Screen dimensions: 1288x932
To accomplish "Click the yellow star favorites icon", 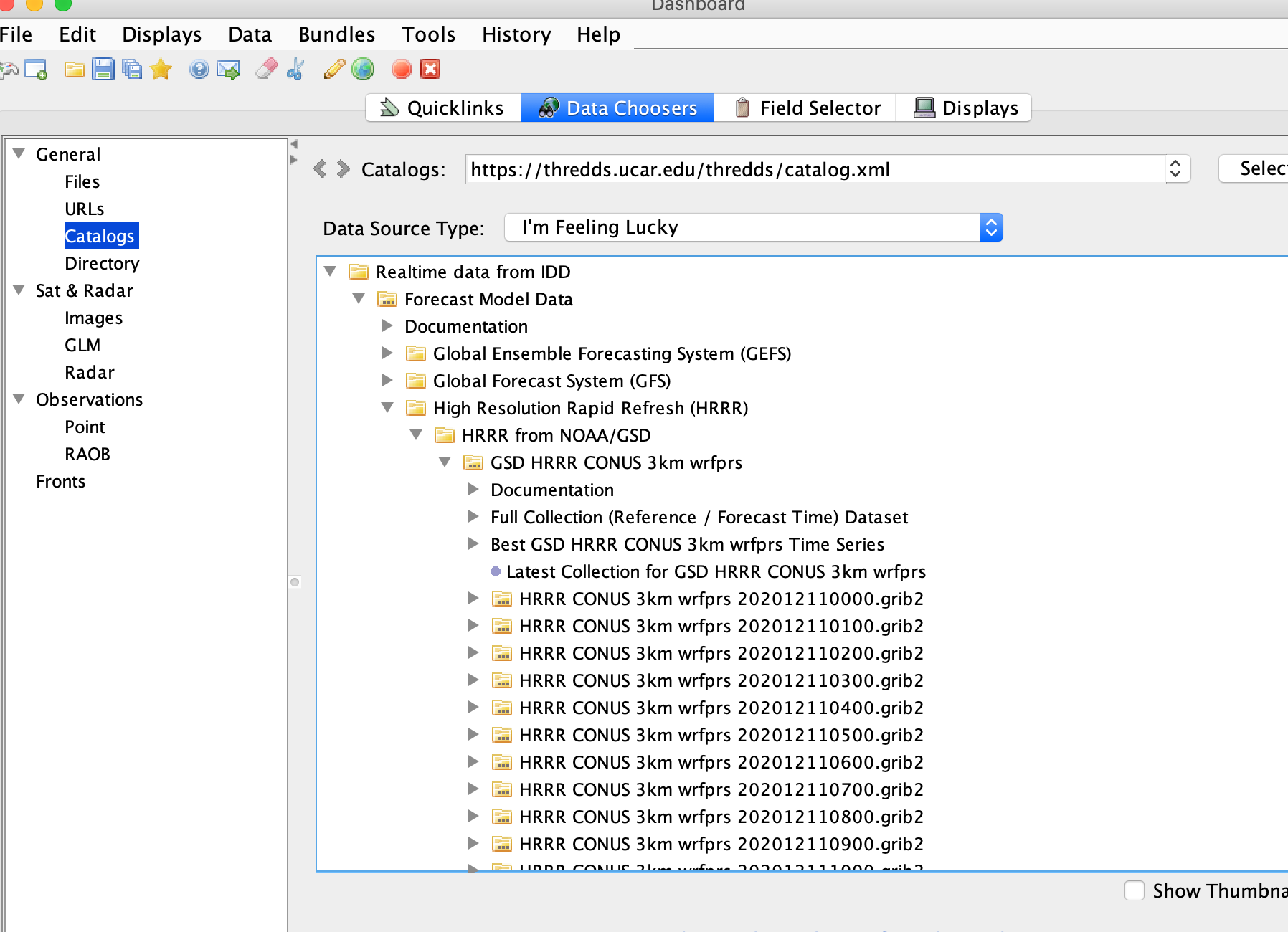I will click(161, 70).
